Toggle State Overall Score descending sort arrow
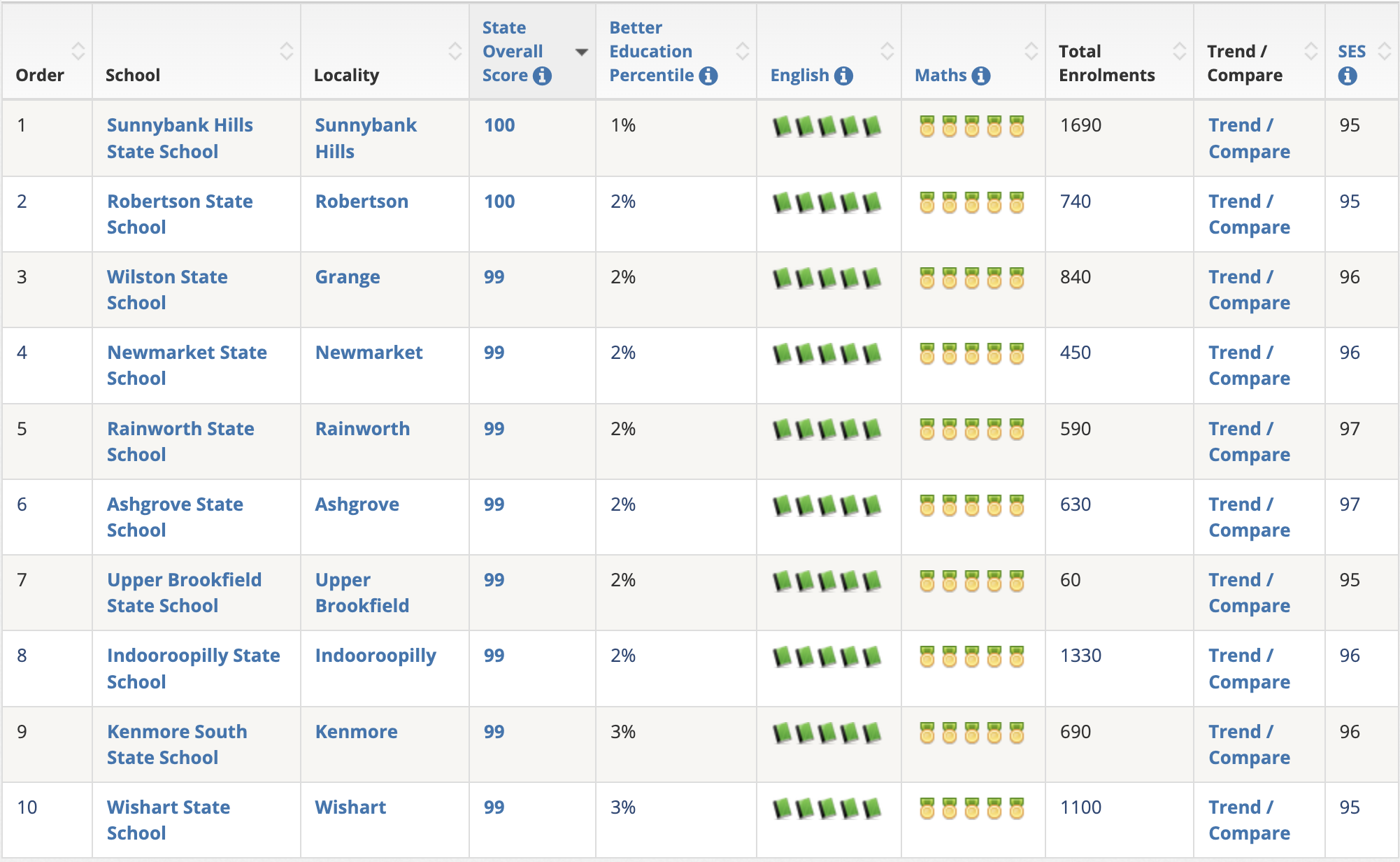The height and width of the screenshot is (862, 1400). point(581,52)
